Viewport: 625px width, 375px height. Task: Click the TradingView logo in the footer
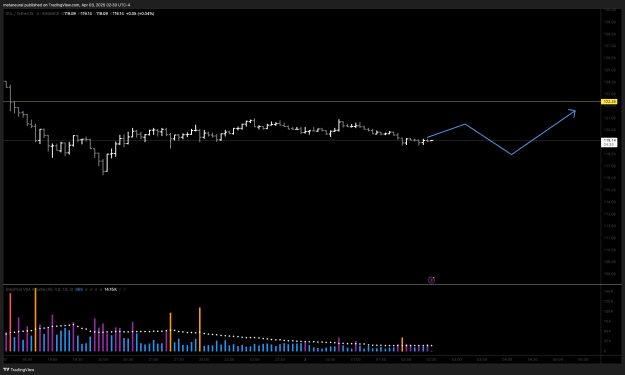[x=19, y=369]
